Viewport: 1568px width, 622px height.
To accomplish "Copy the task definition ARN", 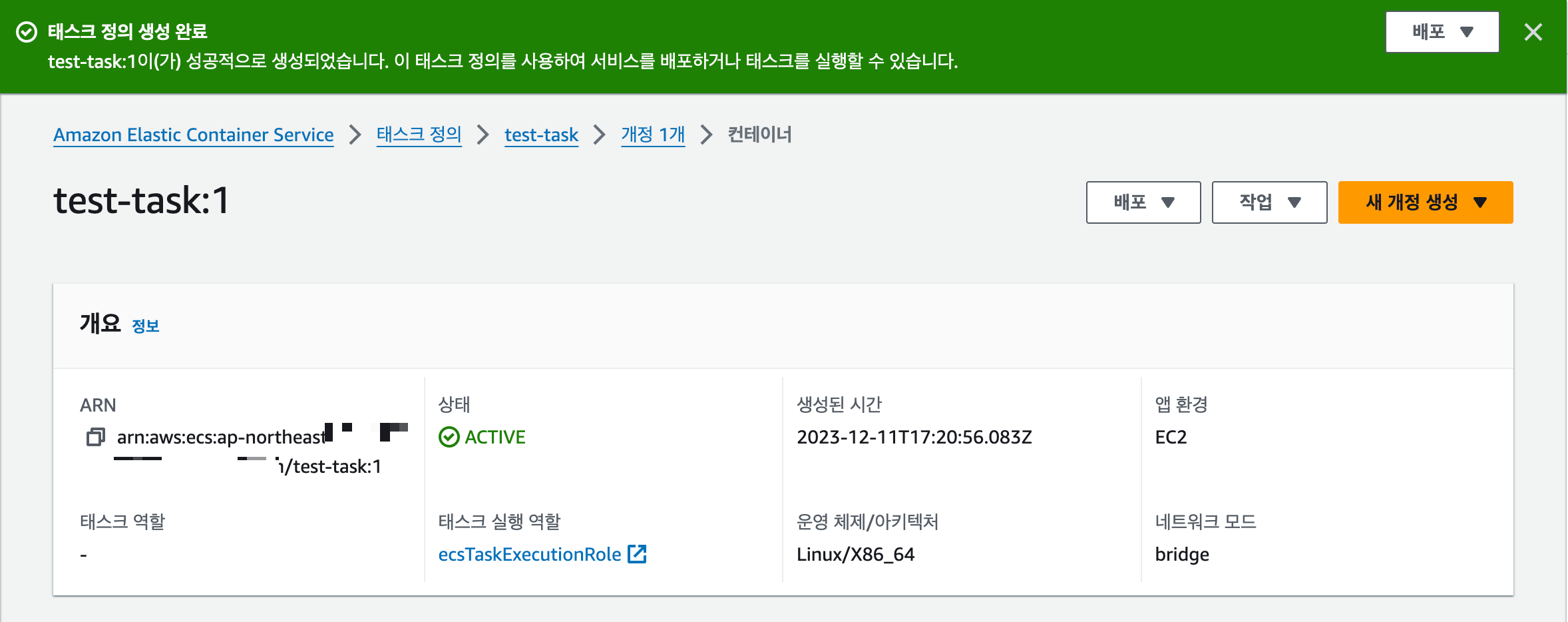I will (x=96, y=438).
